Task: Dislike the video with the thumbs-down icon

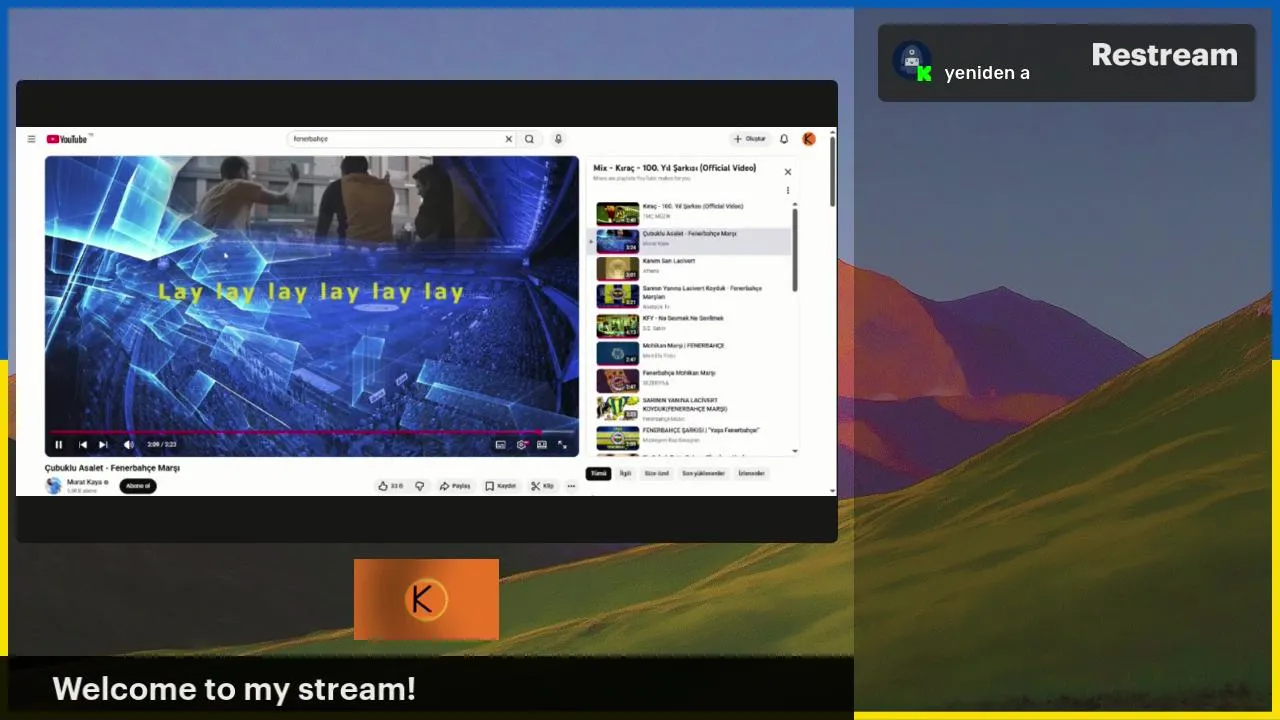Action: click(419, 486)
